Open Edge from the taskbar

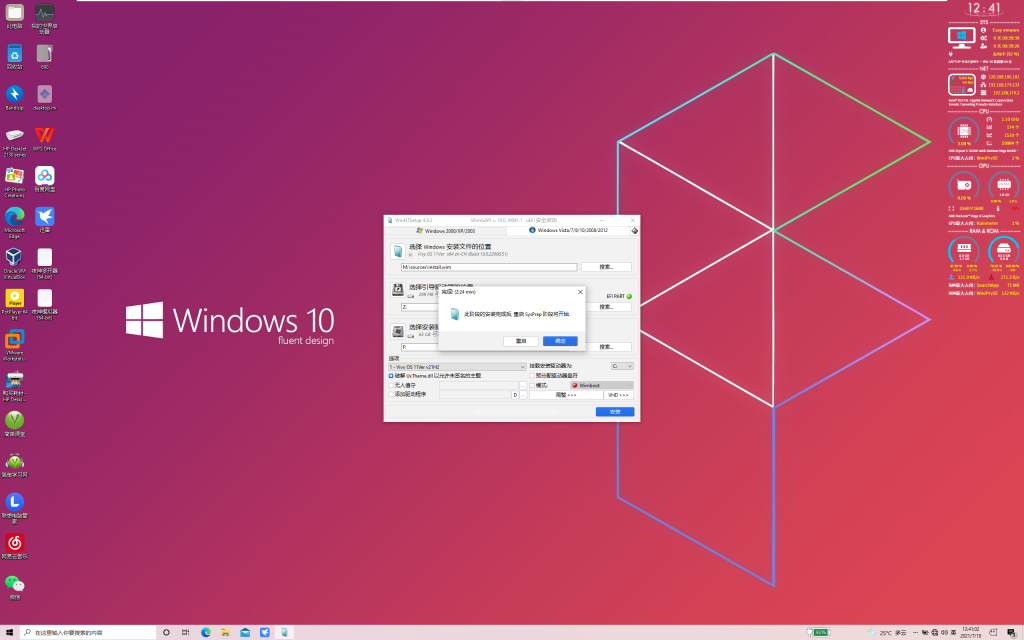206,632
